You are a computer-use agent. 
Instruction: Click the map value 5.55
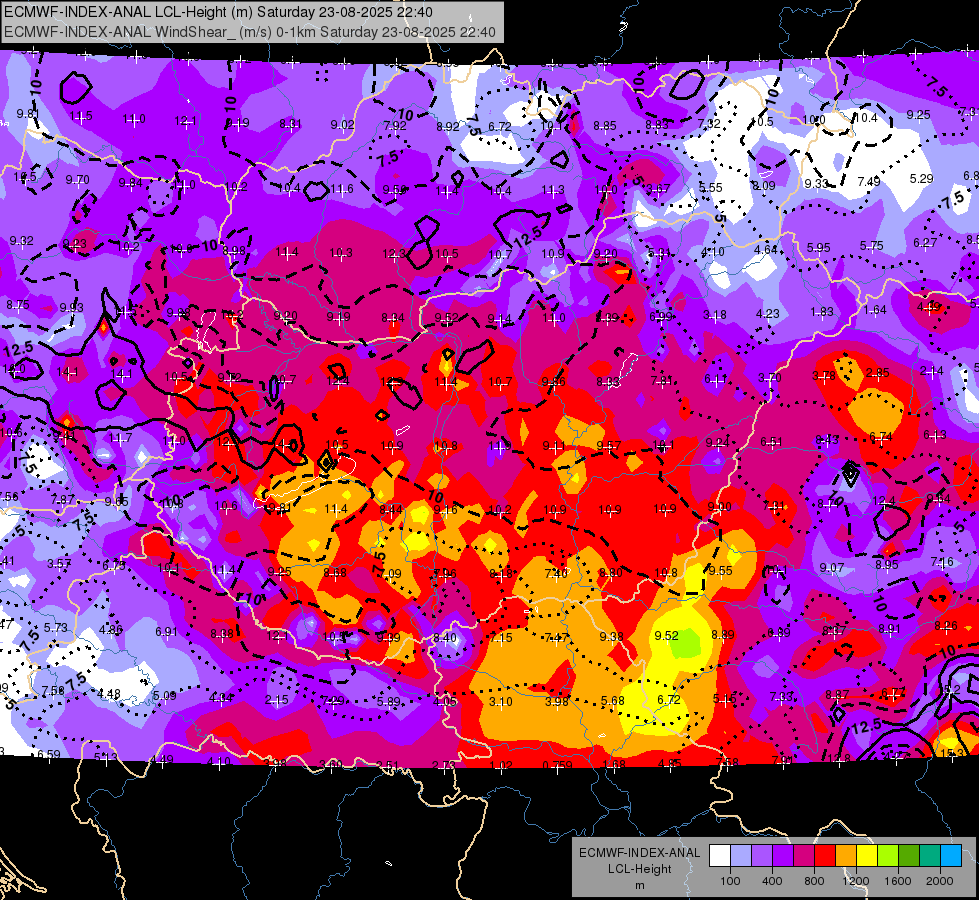pos(711,187)
